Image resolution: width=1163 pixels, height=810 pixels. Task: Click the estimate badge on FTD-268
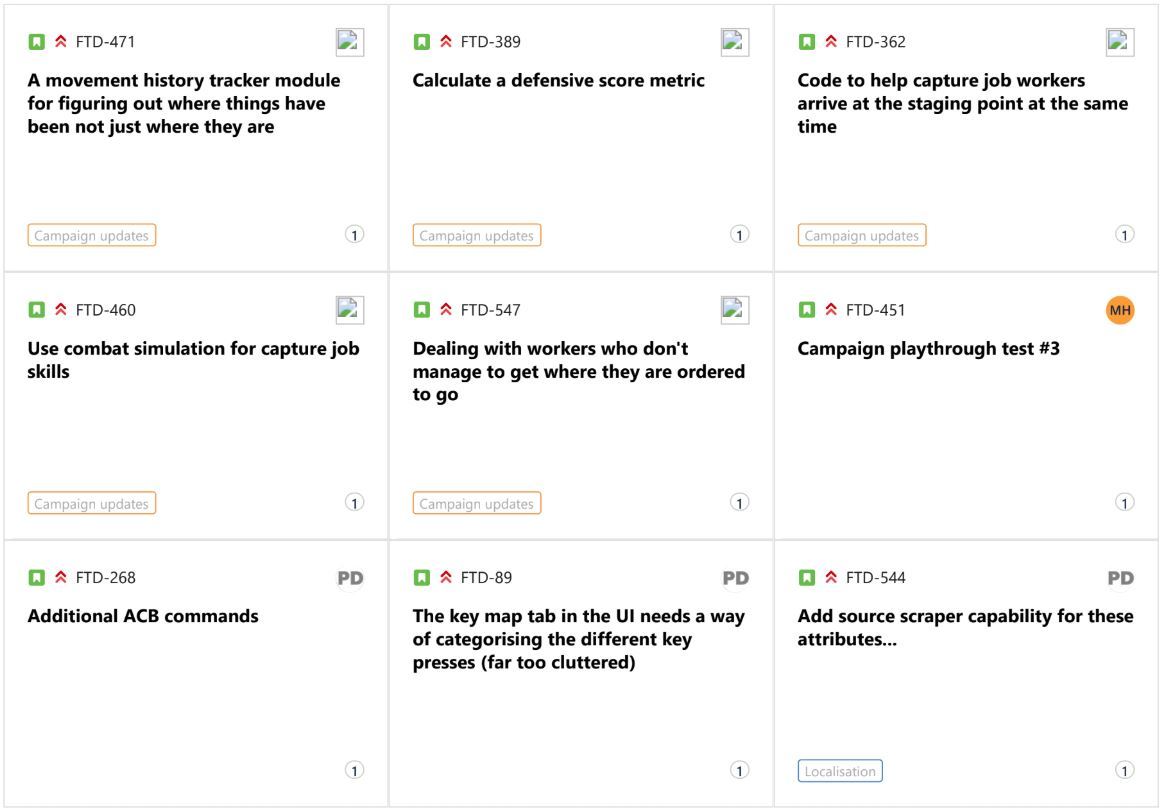coord(355,770)
